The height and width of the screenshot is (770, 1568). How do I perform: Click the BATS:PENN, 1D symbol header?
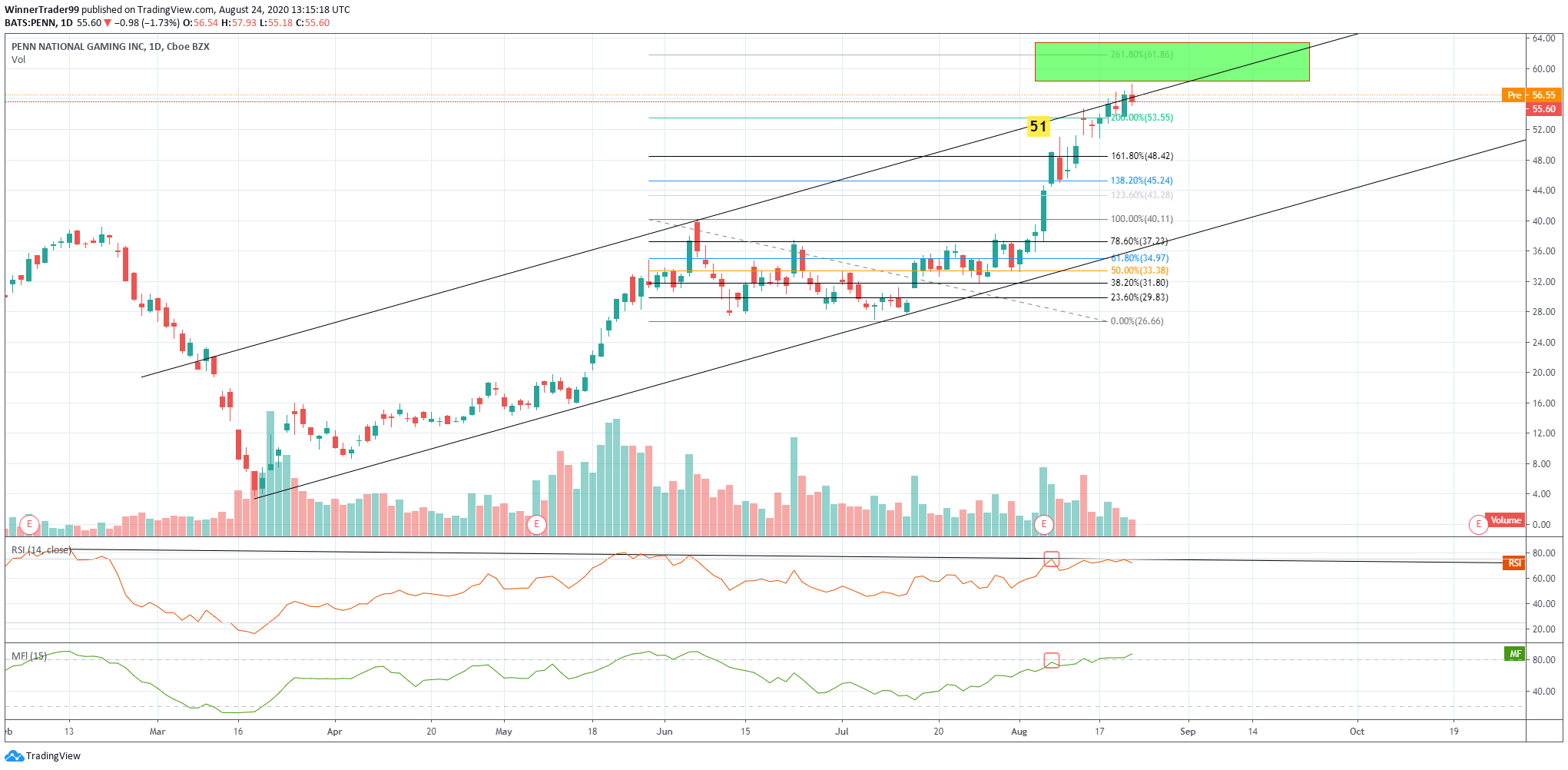38,23
